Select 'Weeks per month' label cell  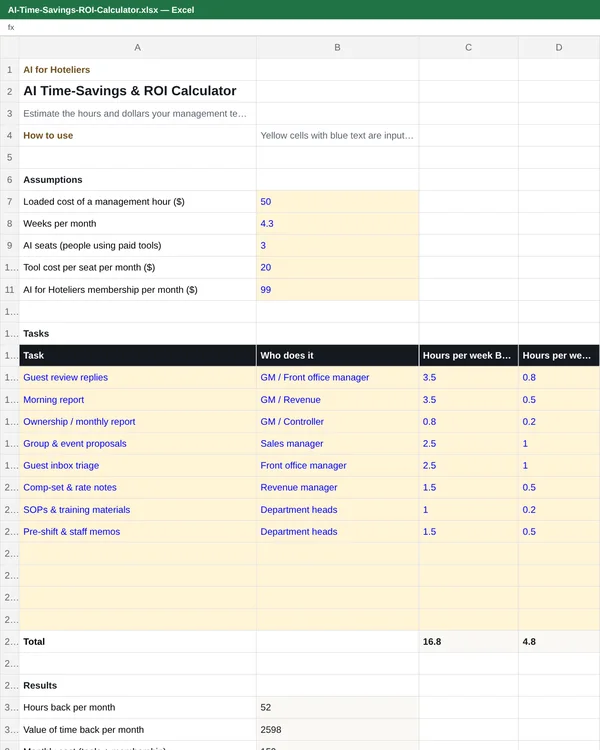[x=137, y=223]
